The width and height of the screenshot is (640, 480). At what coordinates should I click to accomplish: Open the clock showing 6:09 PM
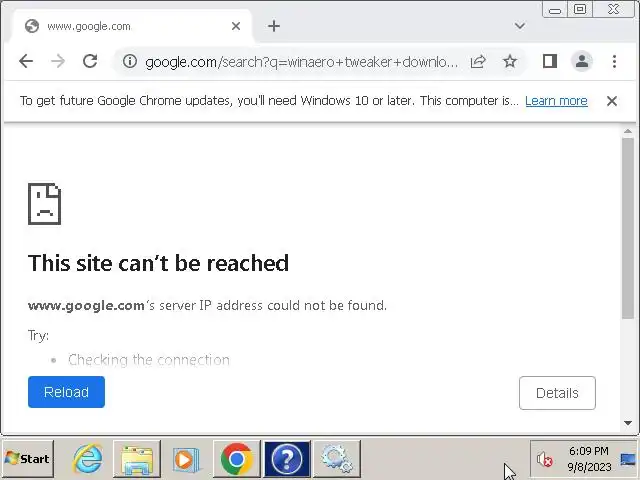(589, 459)
